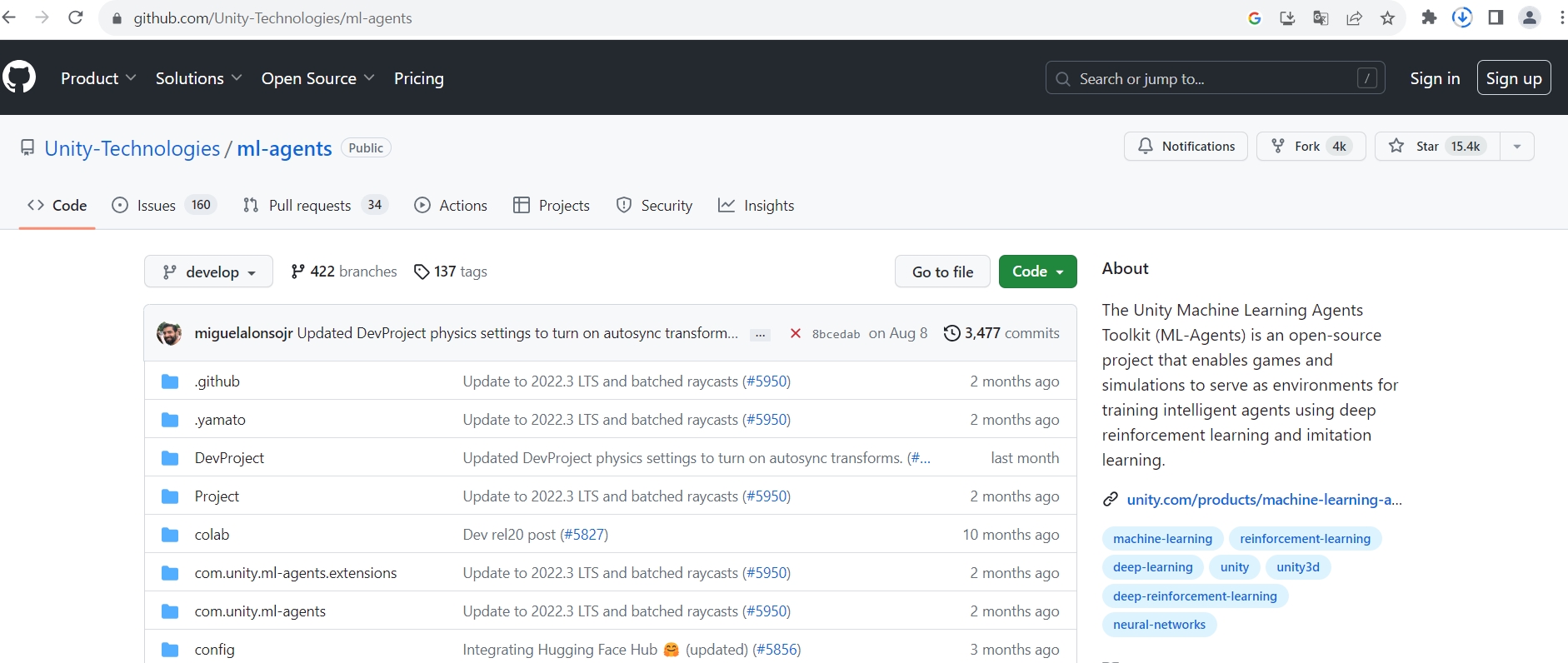Screen dimensions: 1568x663
Task: Click in the Search or jump to field
Action: tap(1215, 78)
